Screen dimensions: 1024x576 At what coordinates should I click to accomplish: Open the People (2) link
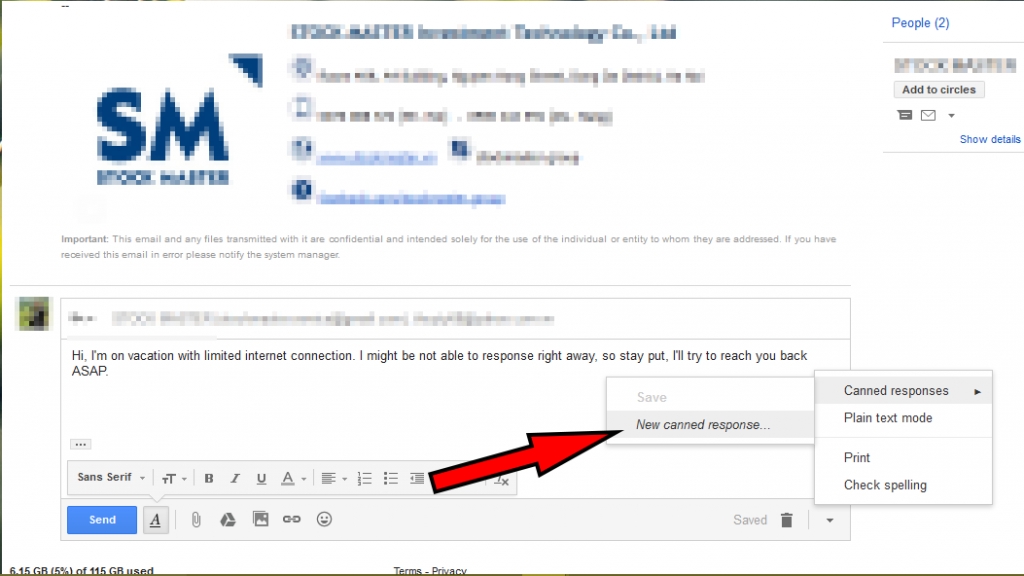[920, 23]
